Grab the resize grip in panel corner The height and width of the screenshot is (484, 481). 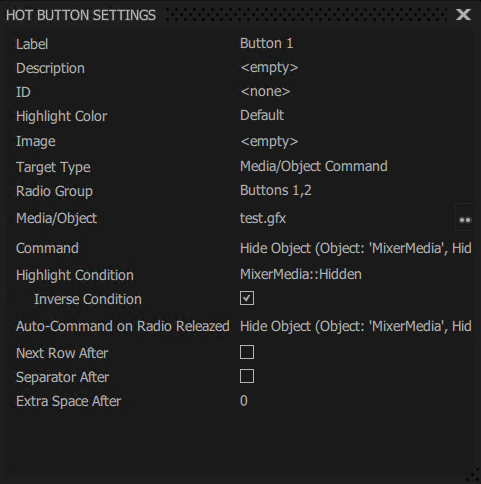point(473,475)
